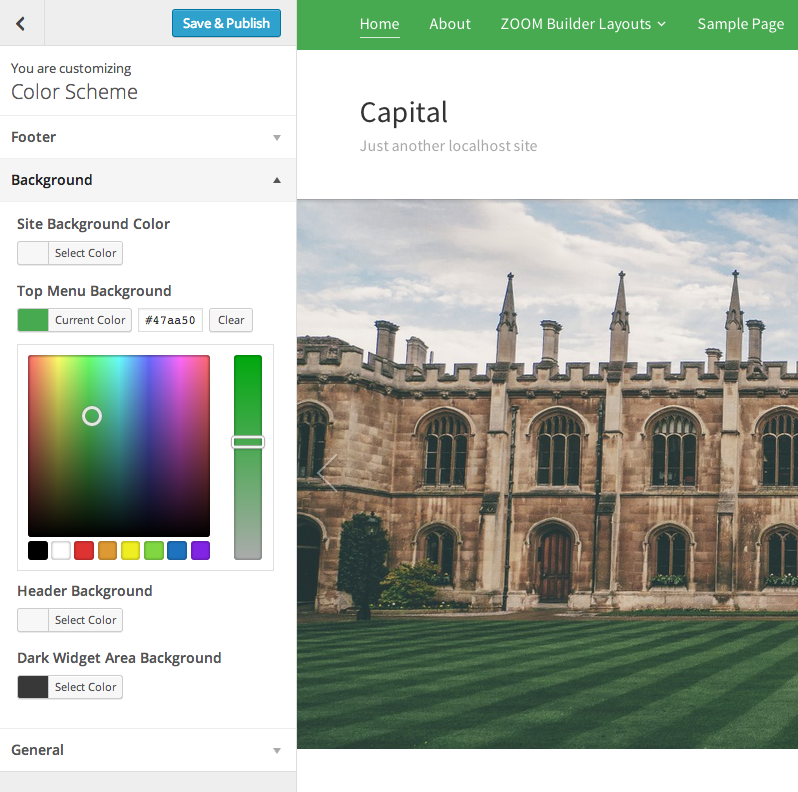Pick the yellow palette swatch
Viewport: 798px width, 792px height.
click(130, 550)
